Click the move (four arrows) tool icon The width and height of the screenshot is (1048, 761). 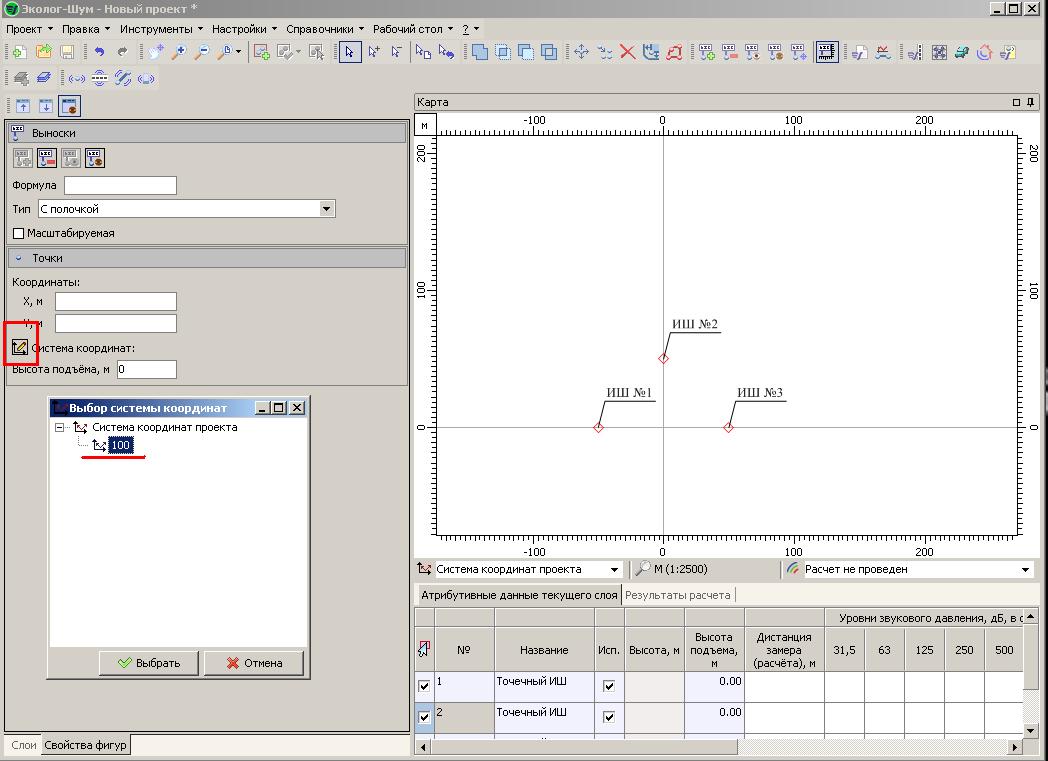pyautogui.click(x=581, y=52)
